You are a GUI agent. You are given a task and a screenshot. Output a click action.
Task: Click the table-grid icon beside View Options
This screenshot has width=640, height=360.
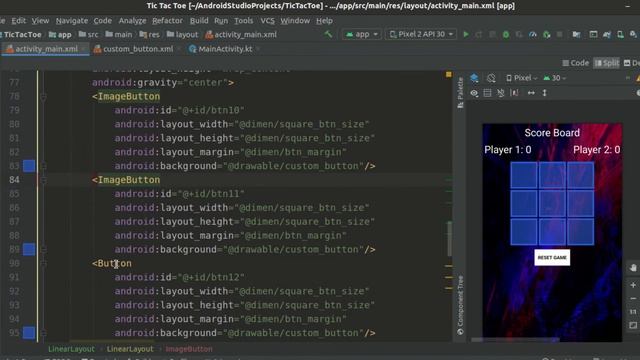pos(487,93)
